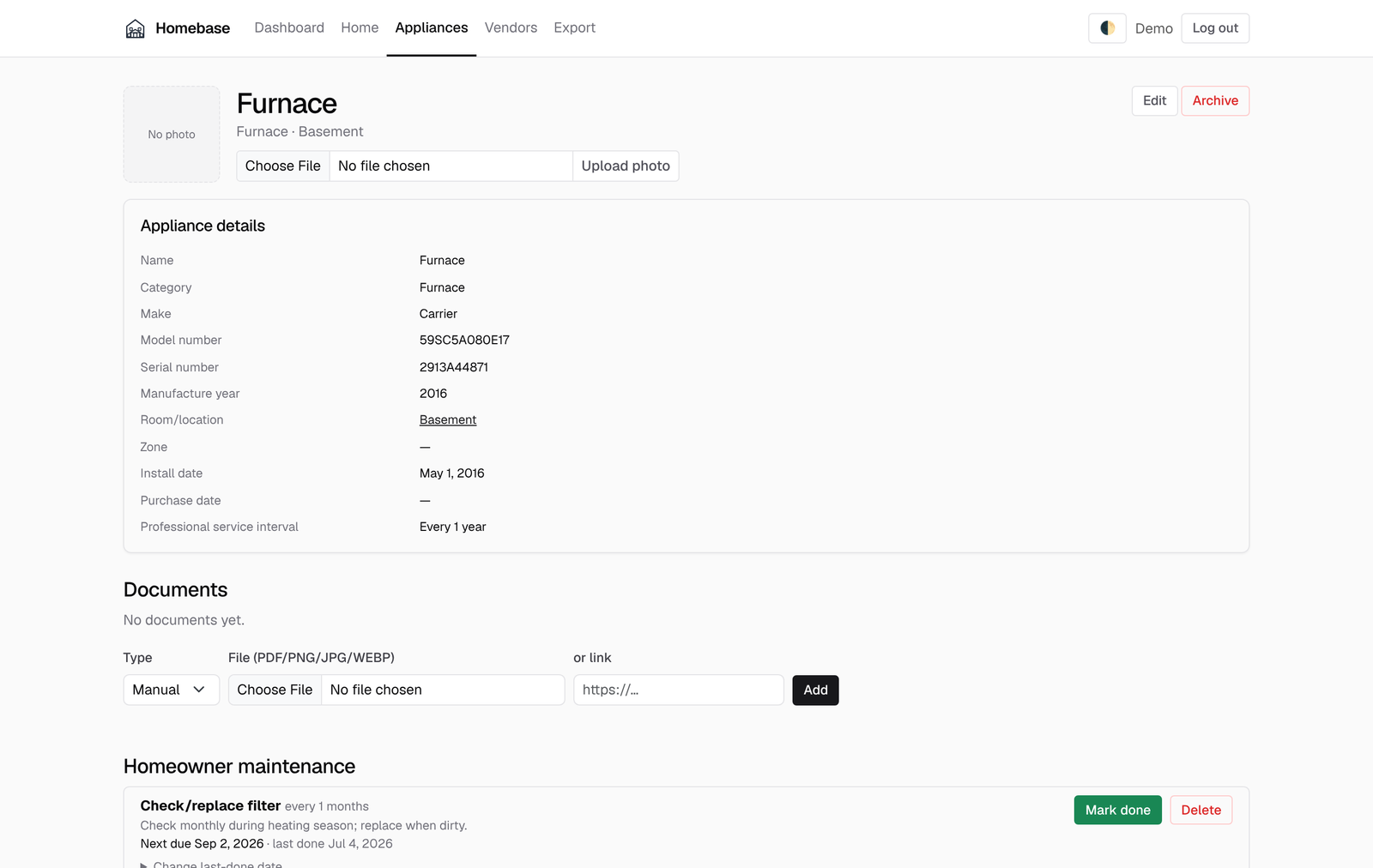Go to the Home nav item

(360, 27)
